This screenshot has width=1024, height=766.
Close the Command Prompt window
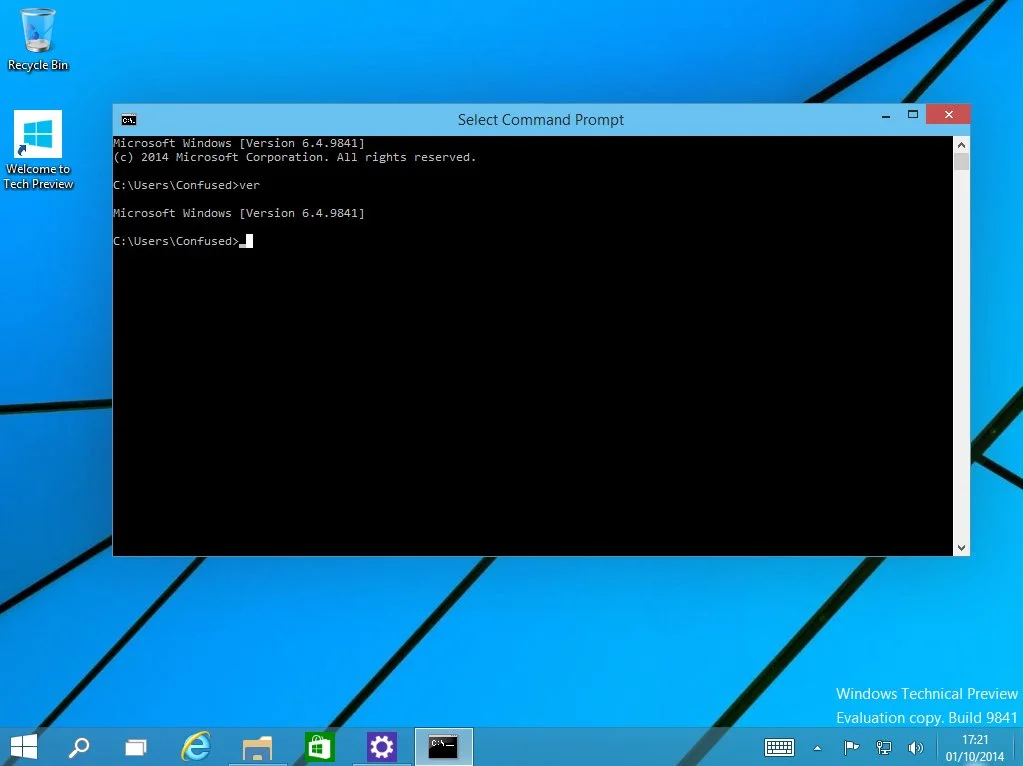pyautogui.click(x=948, y=114)
